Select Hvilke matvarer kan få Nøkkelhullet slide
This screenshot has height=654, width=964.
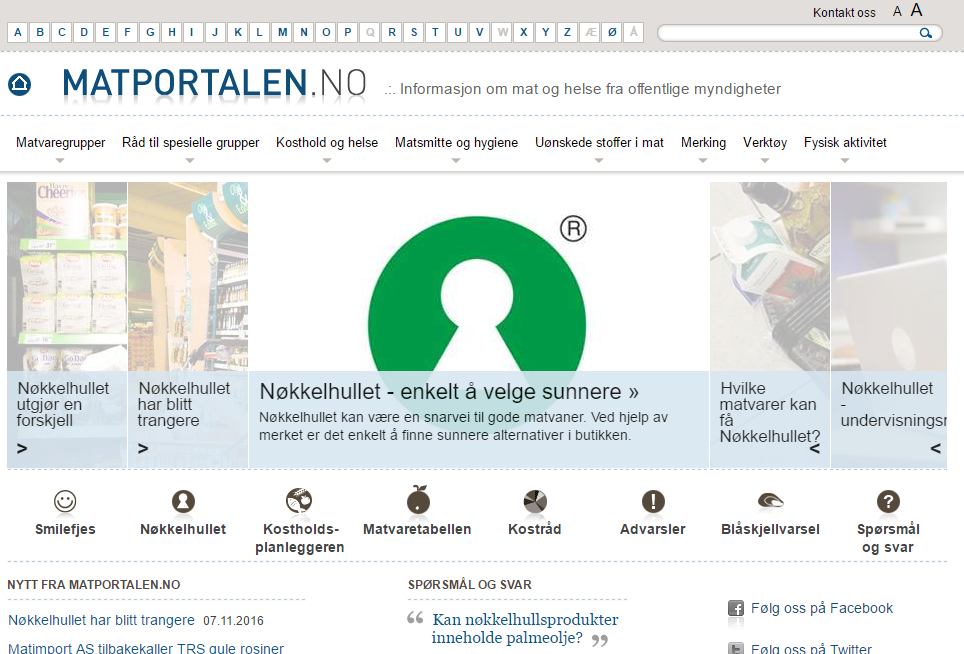coord(770,325)
